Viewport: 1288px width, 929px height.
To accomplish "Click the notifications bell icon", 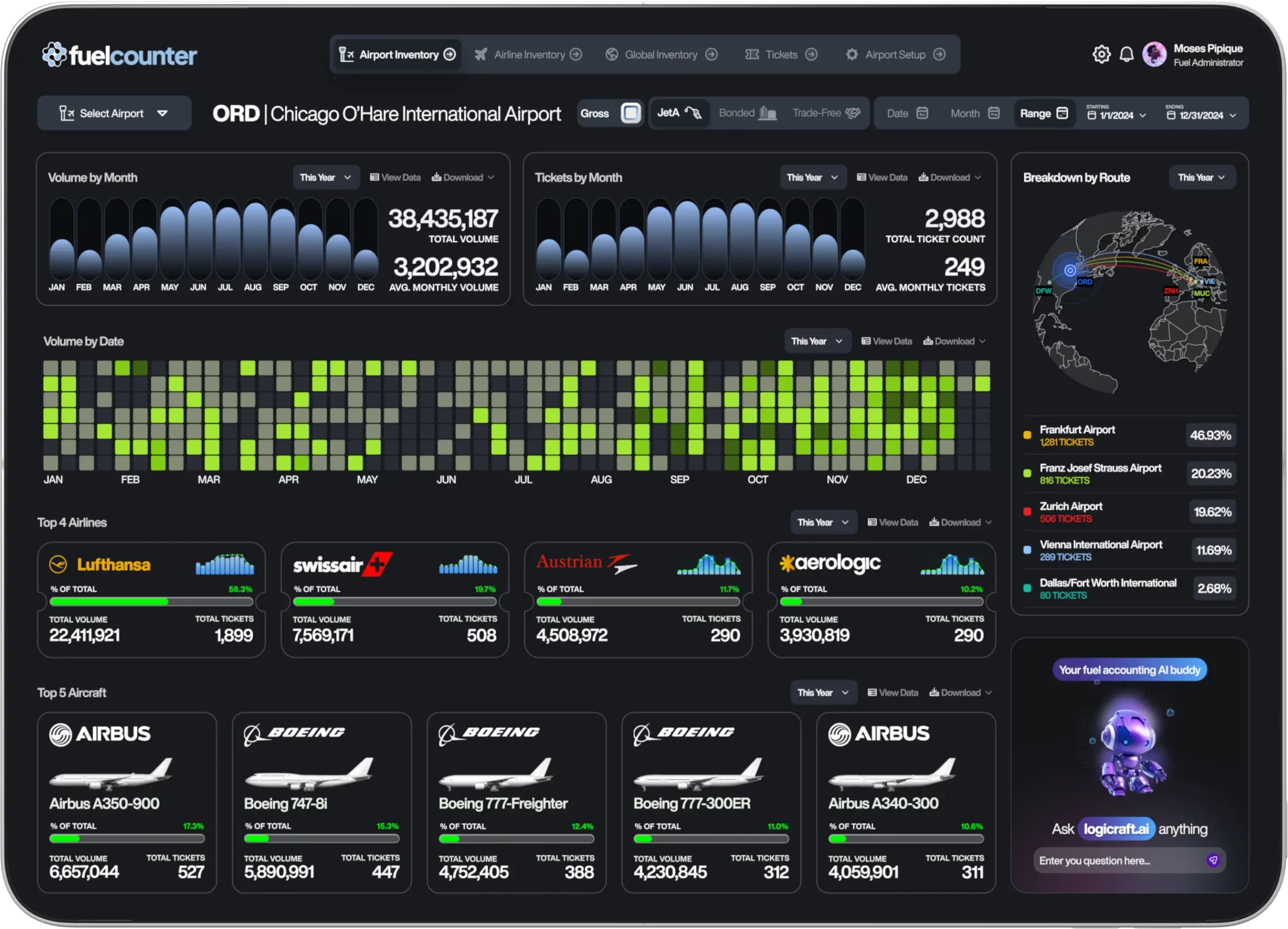I will 1126,54.
